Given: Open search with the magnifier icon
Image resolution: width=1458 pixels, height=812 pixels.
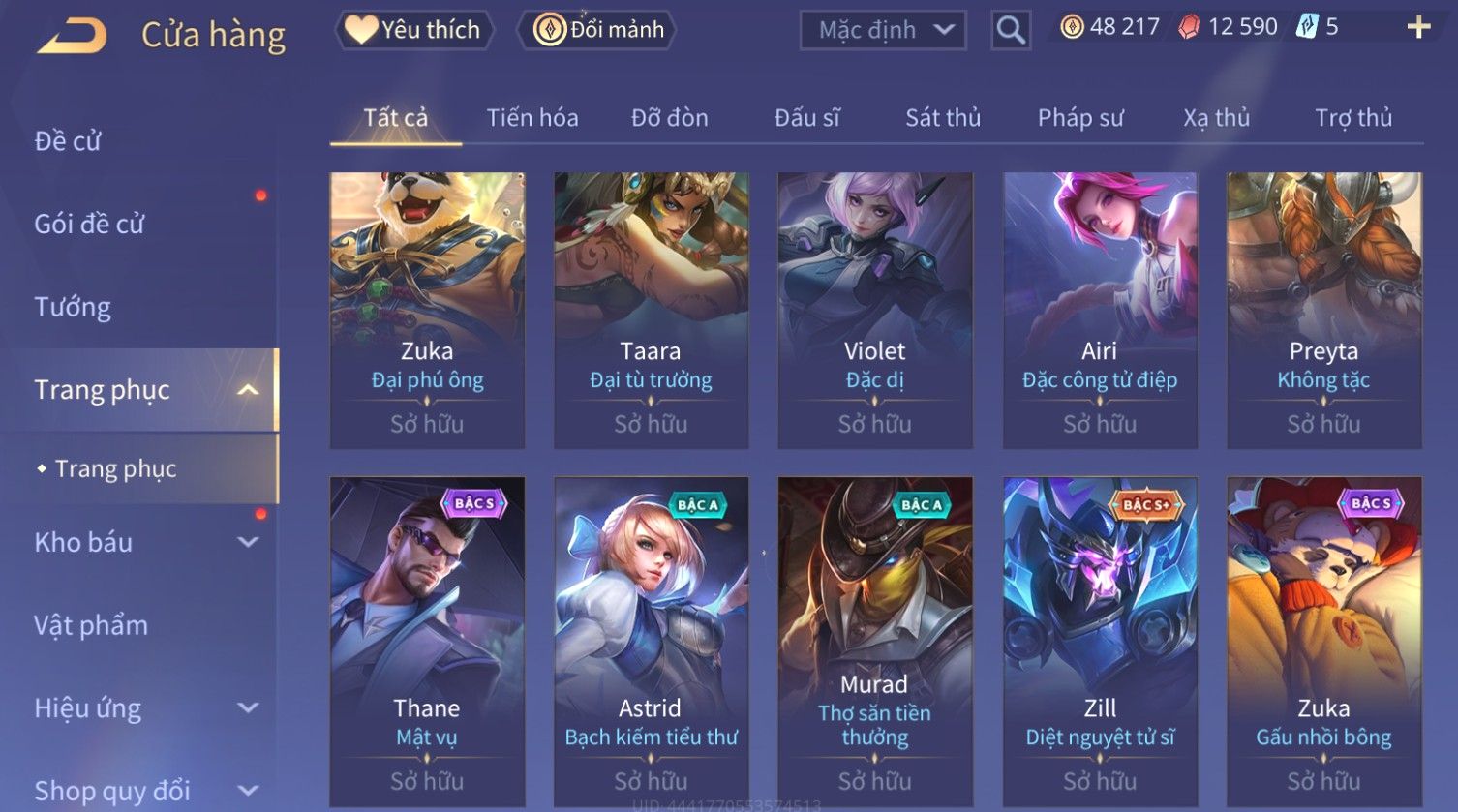Looking at the screenshot, I should point(1011,30).
